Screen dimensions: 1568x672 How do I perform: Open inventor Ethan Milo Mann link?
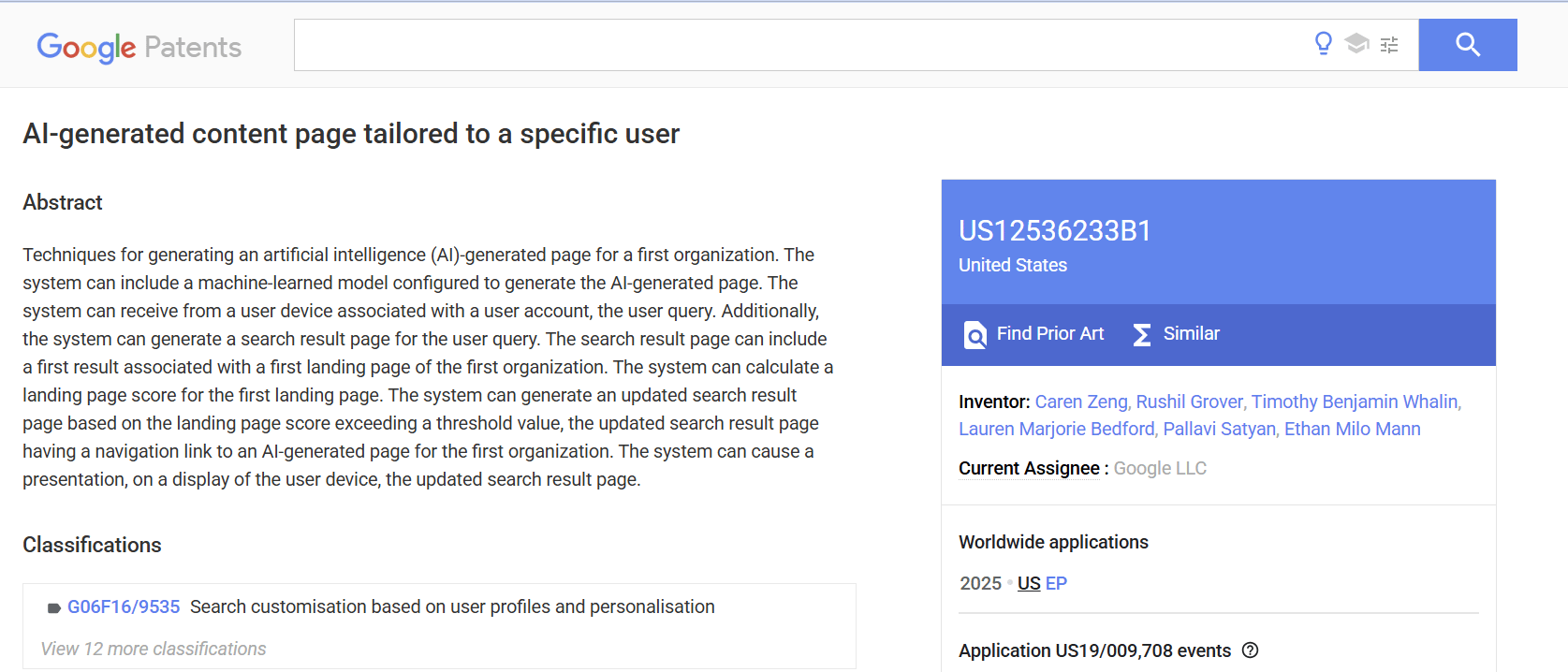[1352, 429]
